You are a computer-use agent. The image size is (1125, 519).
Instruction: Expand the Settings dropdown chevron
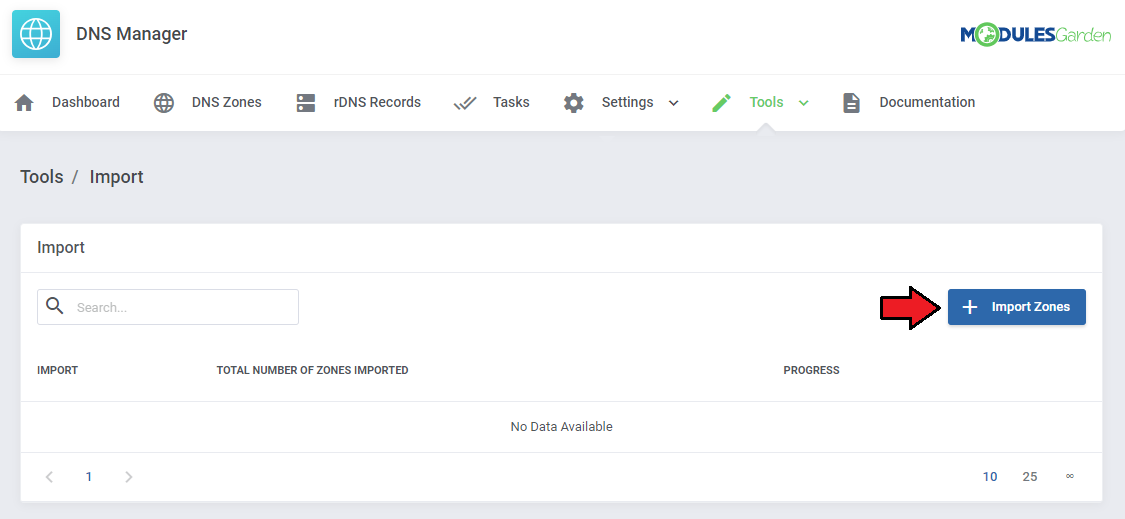[673, 103]
